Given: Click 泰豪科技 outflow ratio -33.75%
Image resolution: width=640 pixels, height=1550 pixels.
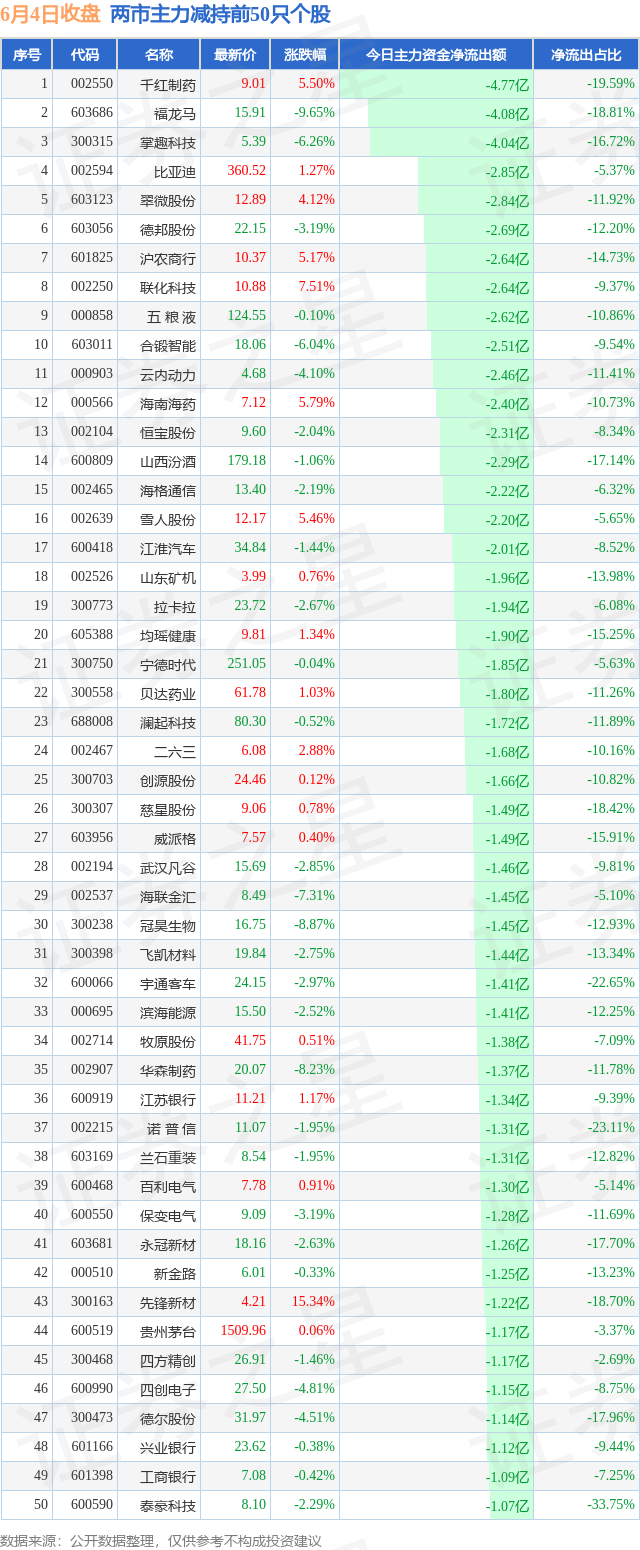Looking at the screenshot, I should click(611, 1505).
